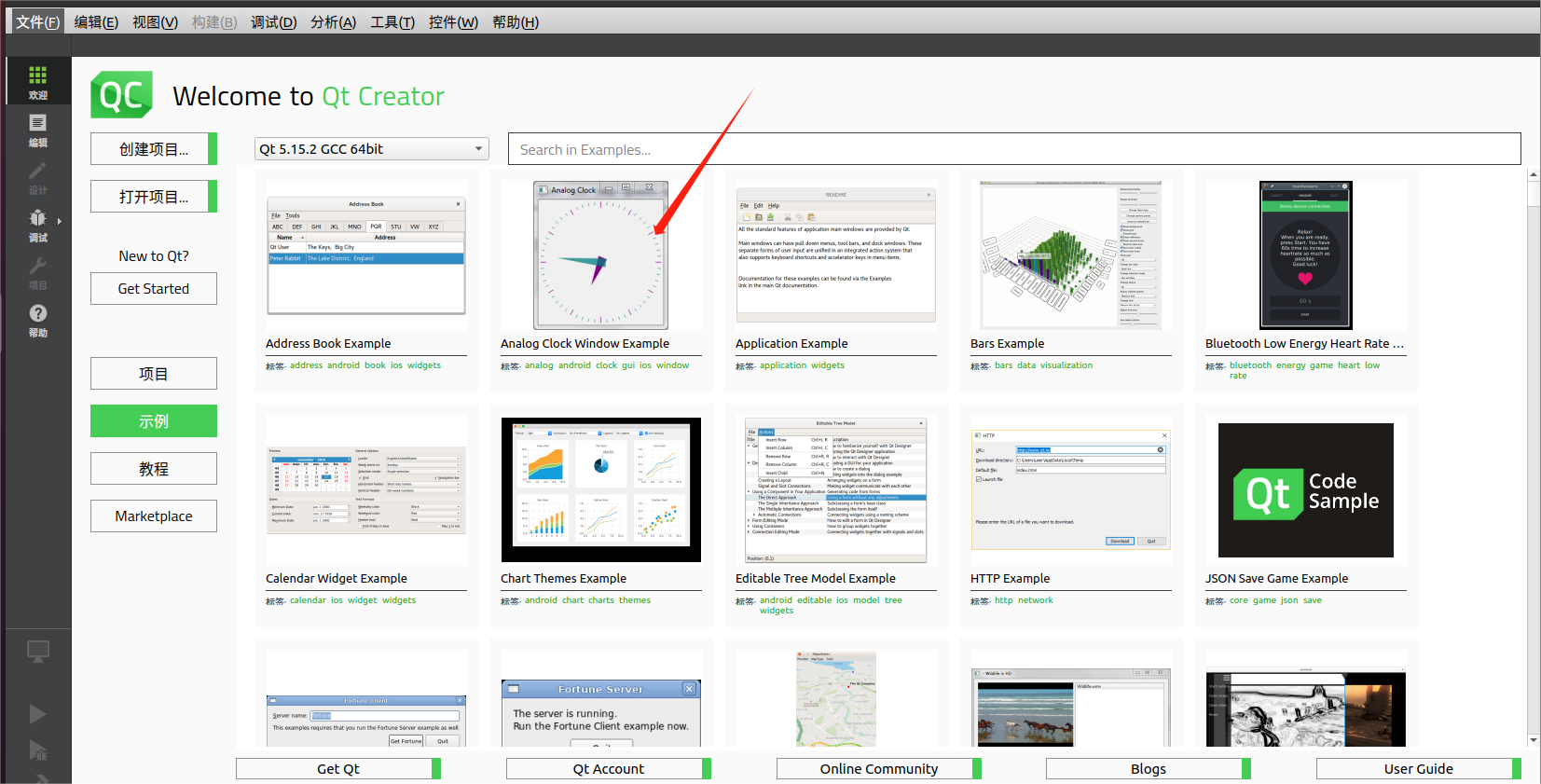This screenshot has width=1541, height=784.
Task: Click the 'json' tag under JSON Save Game
Action: 1289,600
